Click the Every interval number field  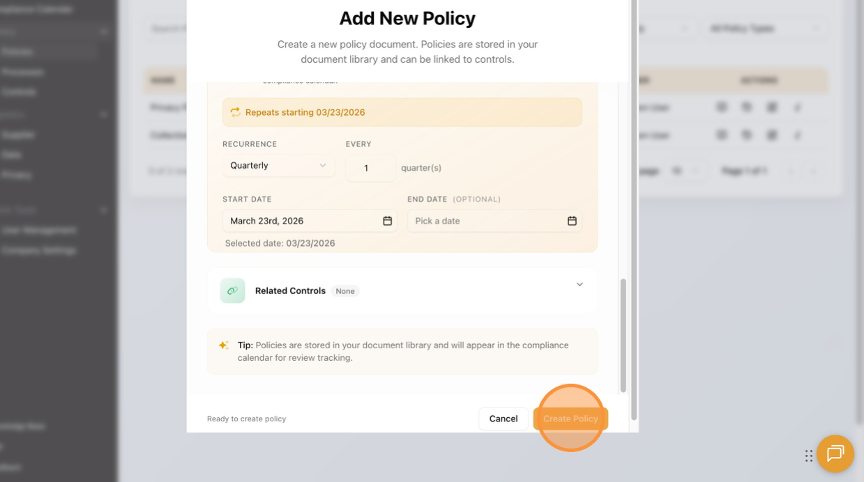point(367,168)
